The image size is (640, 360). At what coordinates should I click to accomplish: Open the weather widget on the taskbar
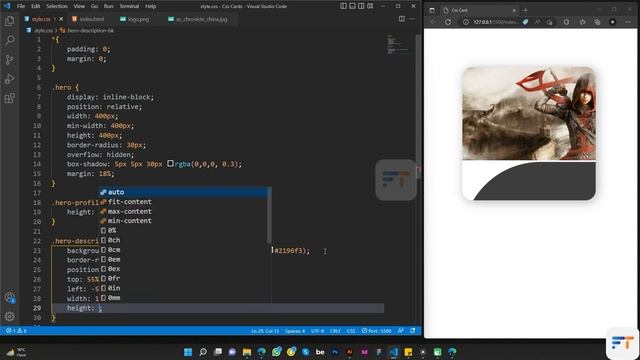[16, 352]
